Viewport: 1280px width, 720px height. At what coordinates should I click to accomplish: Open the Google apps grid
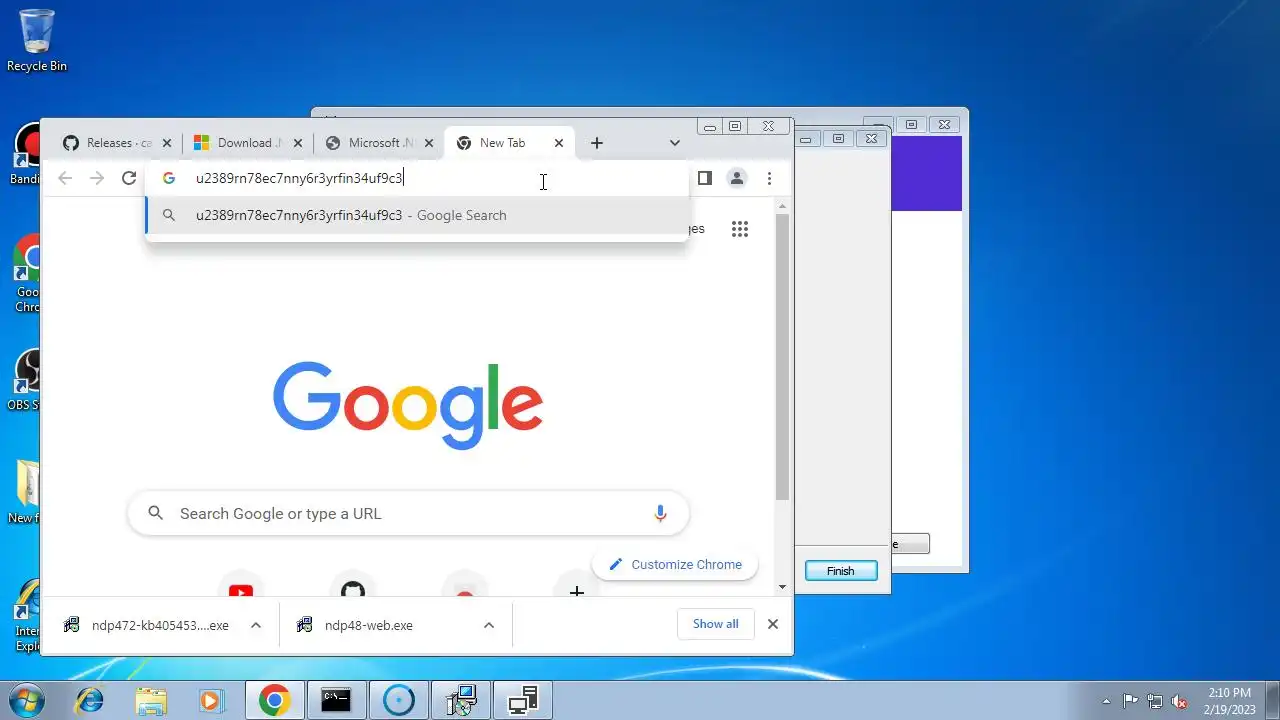tap(740, 229)
